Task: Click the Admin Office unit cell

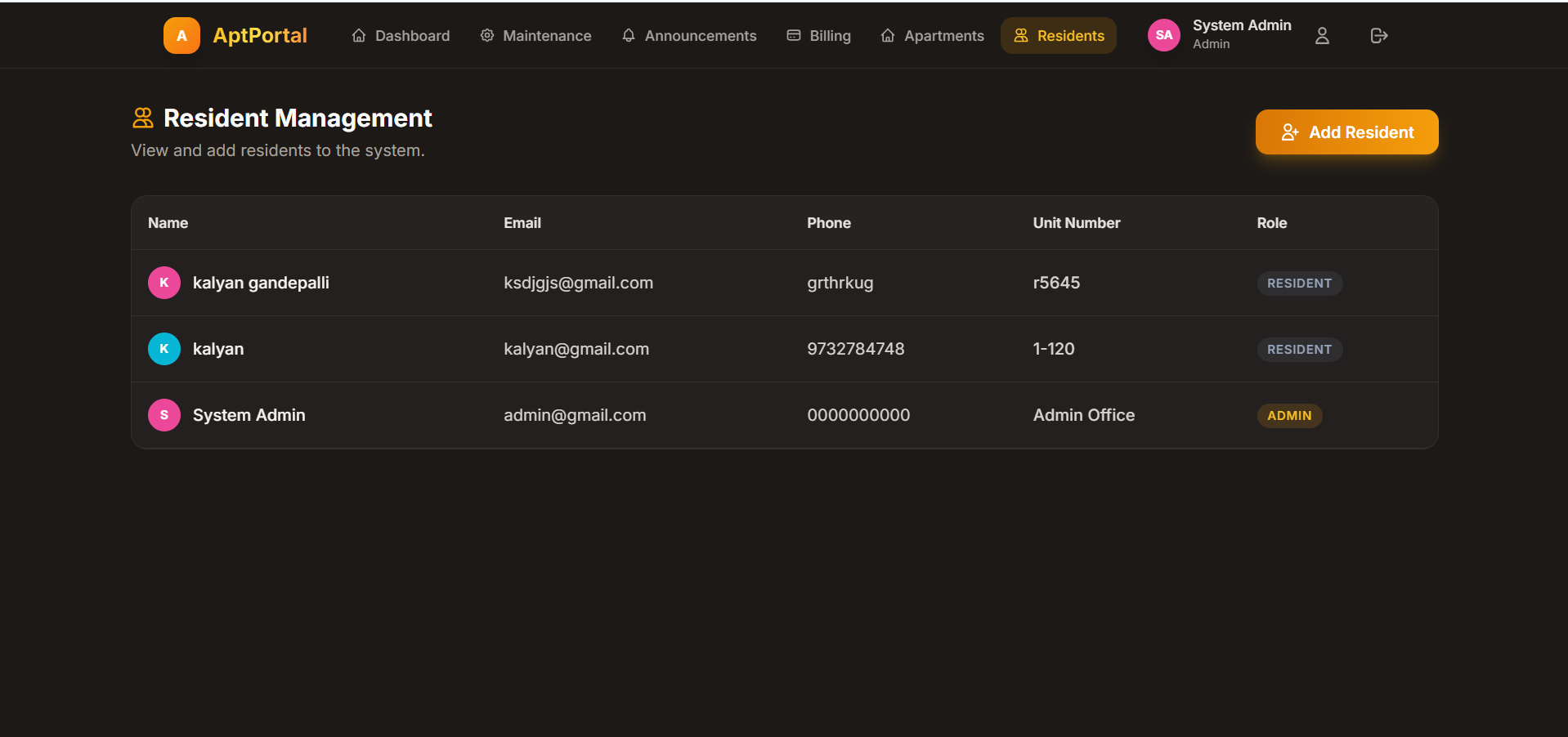Action: (x=1084, y=415)
